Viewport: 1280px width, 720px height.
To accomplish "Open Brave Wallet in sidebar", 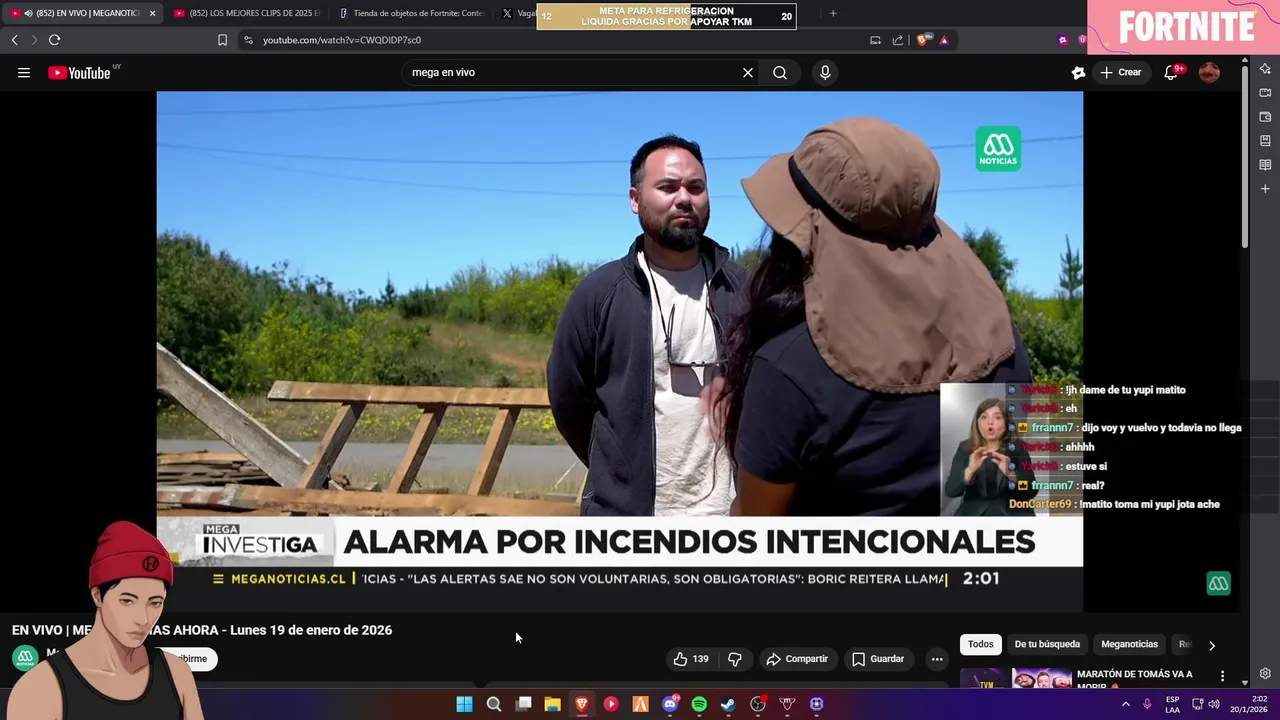I will pos(1265,117).
